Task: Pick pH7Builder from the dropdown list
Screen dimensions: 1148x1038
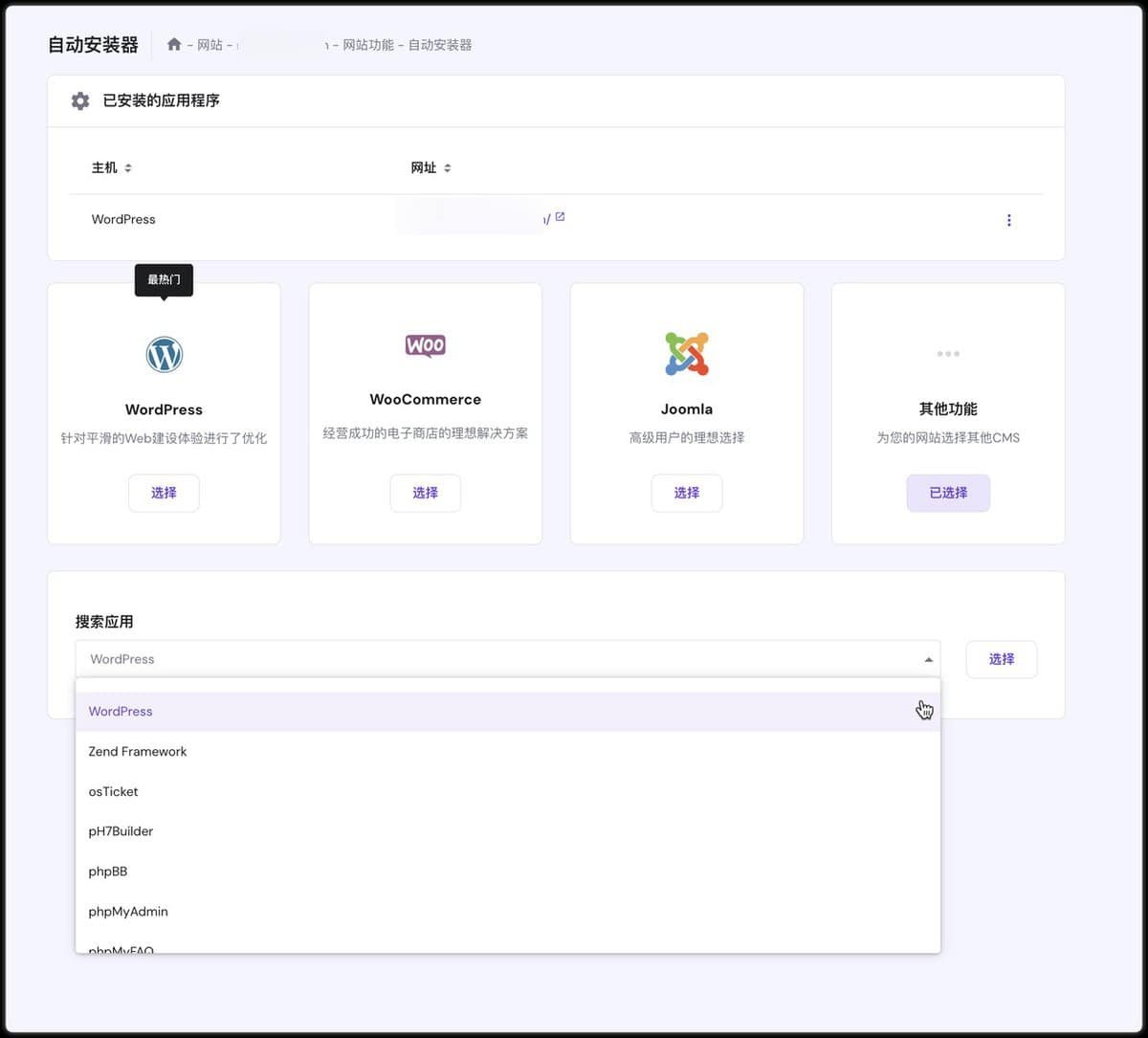Action: tap(508, 831)
